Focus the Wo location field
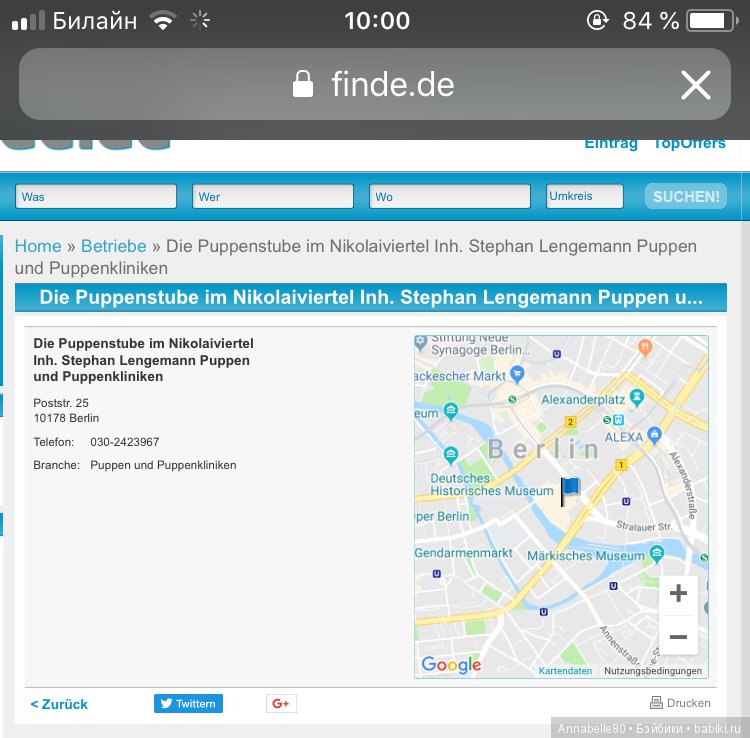This screenshot has width=750, height=738. point(449,197)
